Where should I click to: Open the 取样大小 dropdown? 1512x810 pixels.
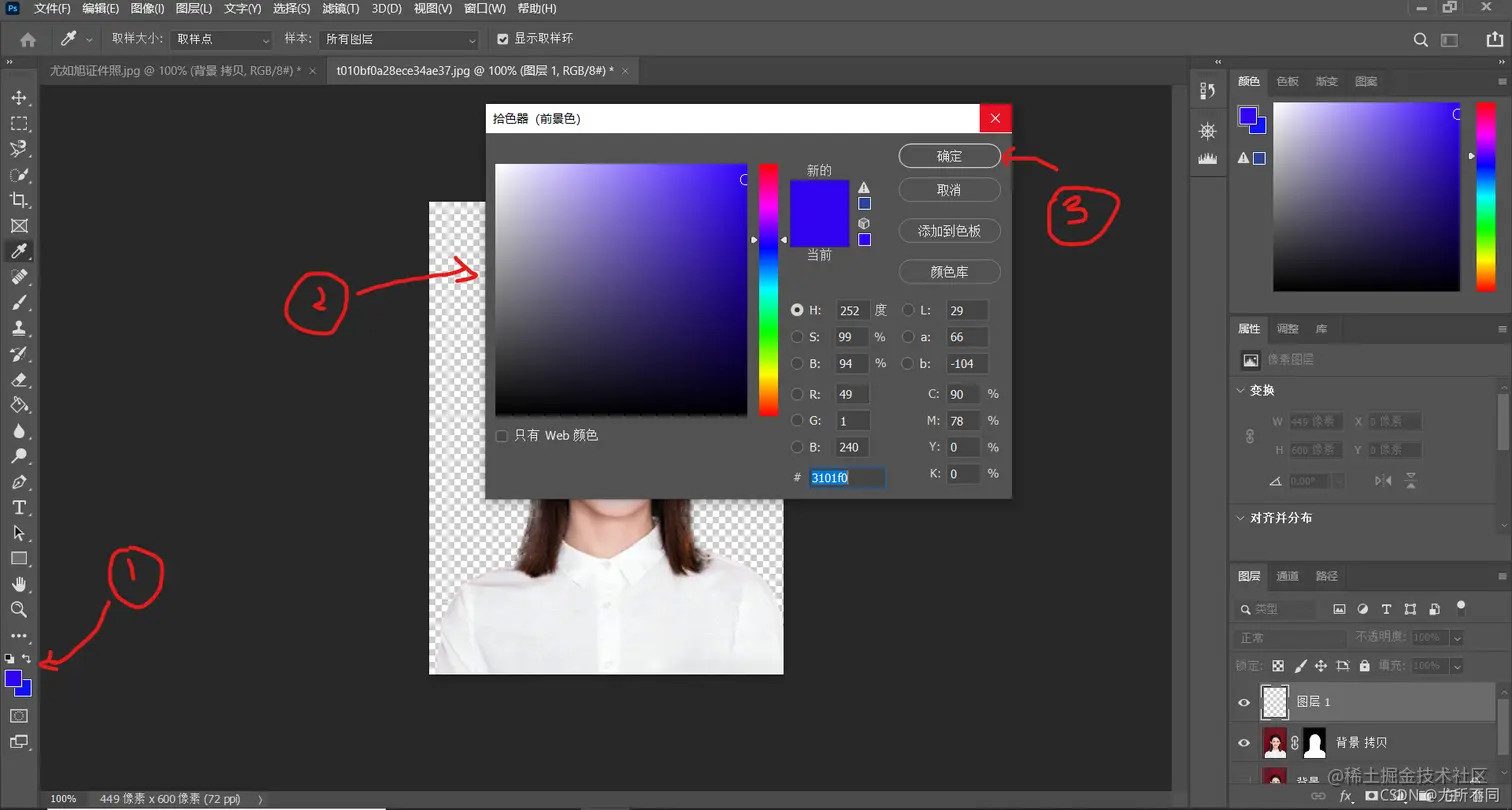click(x=221, y=40)
